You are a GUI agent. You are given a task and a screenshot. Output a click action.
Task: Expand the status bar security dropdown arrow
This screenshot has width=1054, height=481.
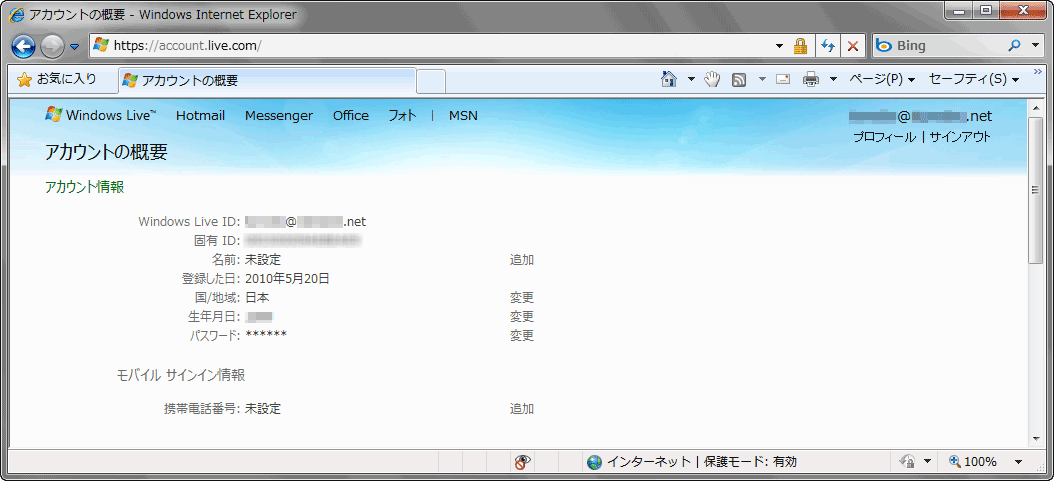click(x=928, y=462)
